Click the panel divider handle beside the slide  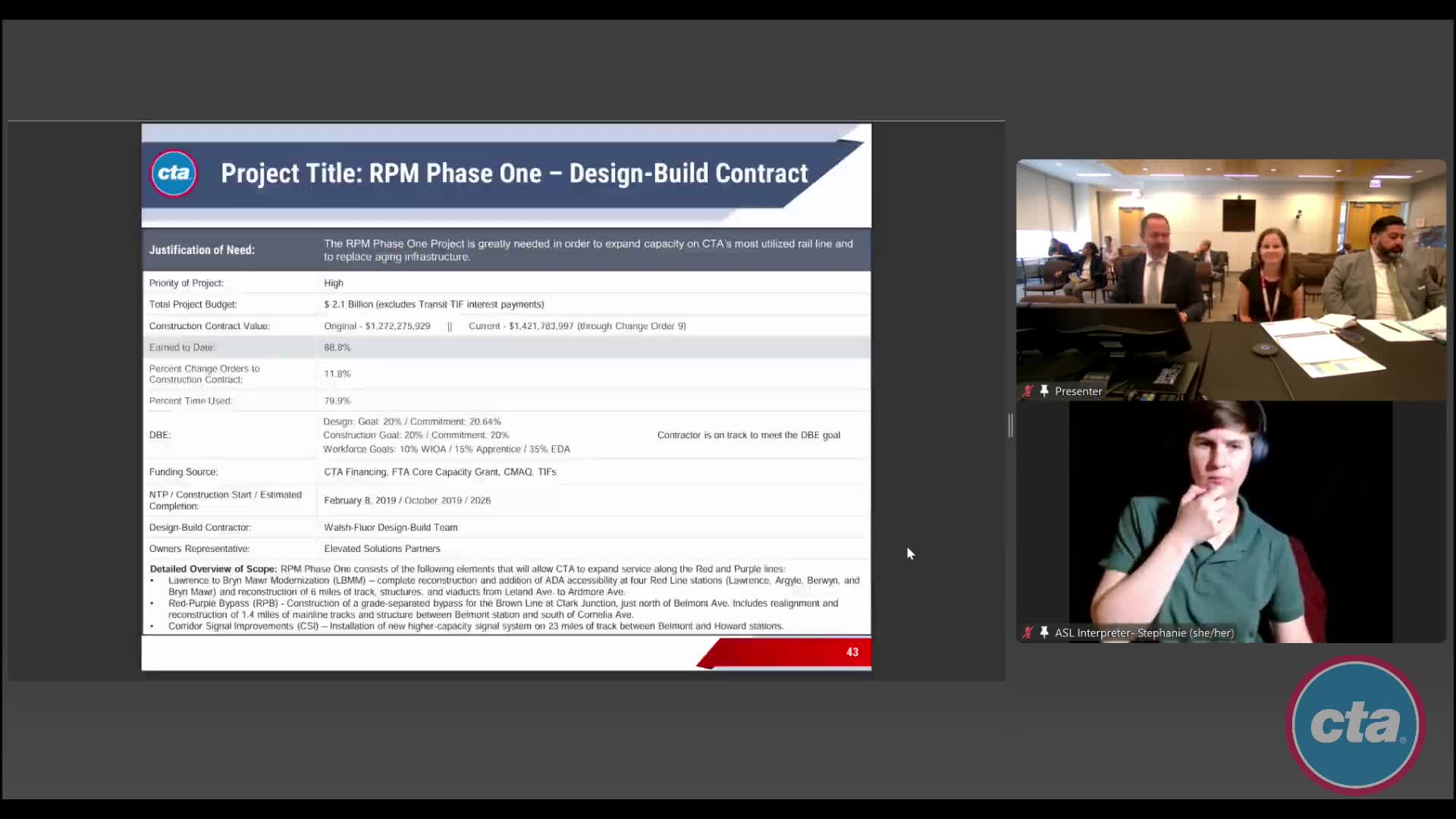point(1010,425)
